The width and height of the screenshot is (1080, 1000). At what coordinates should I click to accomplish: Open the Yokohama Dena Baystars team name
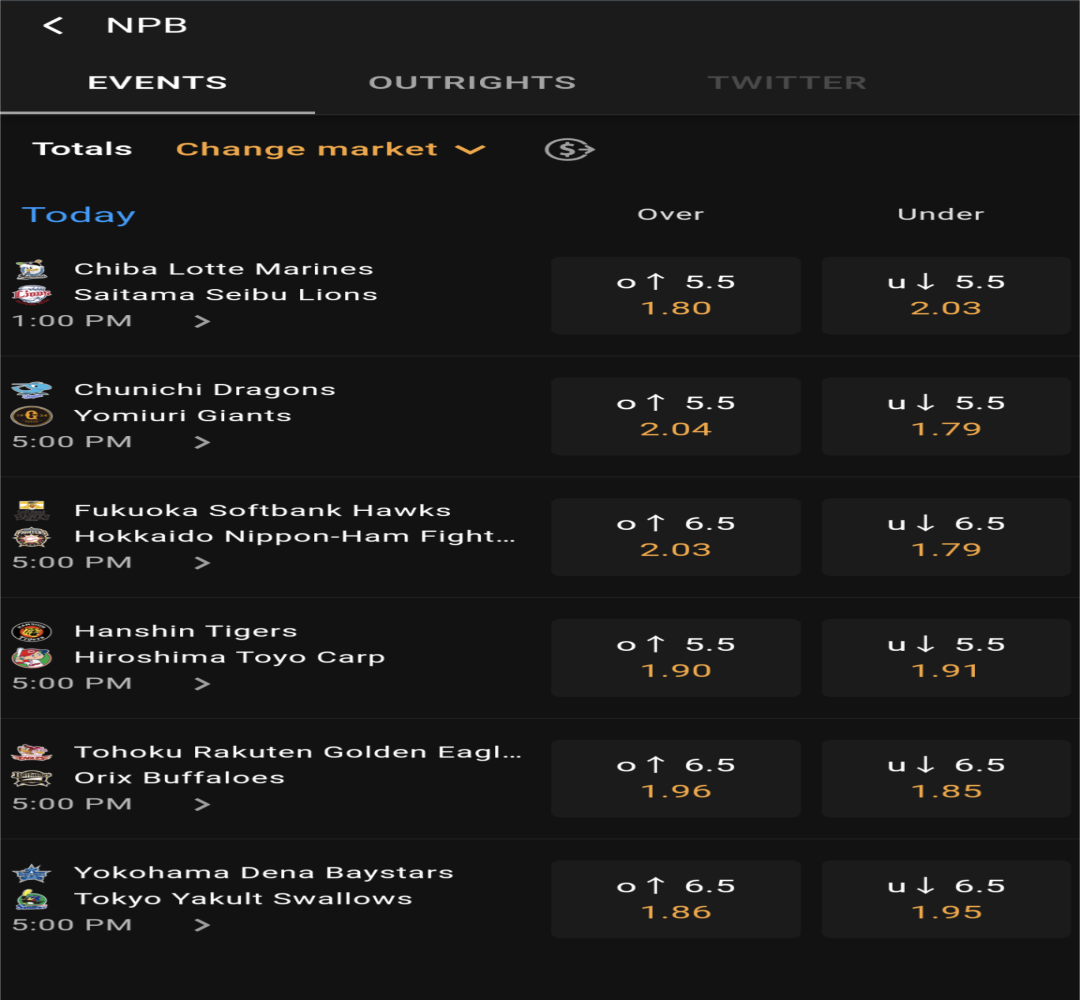(x=264, y=873)
